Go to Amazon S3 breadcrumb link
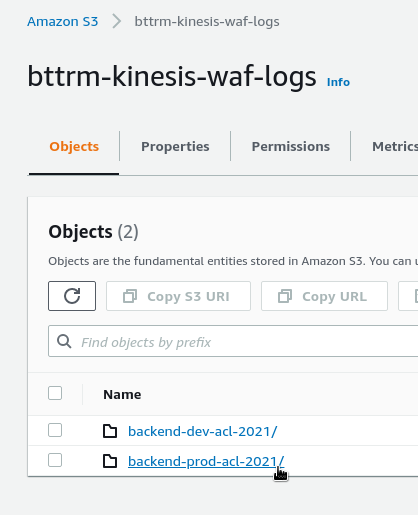Viewport: 418px width, 515px height. click(x=63, y=21)
